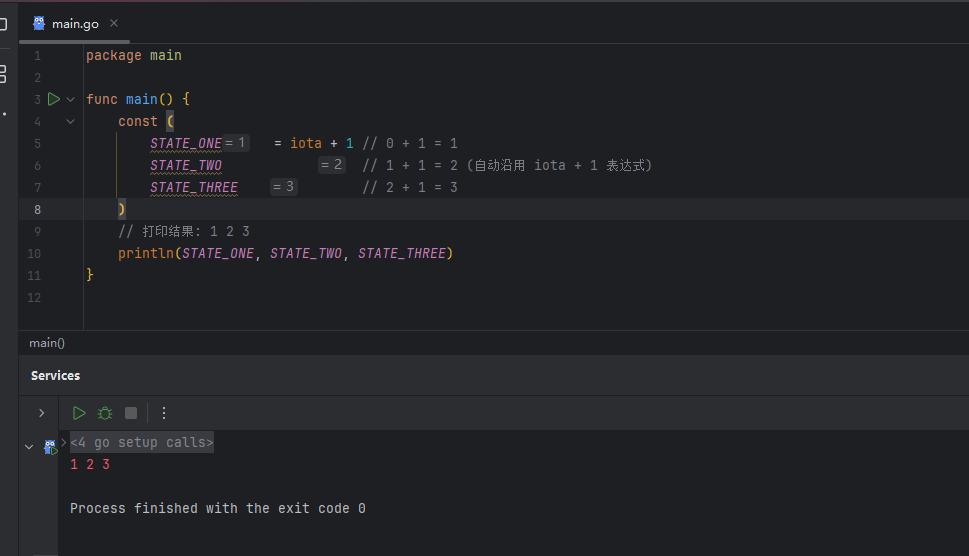Image resolution: width=969 pixels, height=556 pixels.
Task: Click the Go gopher icon on main.go tab
Action: tap(39, 23)
